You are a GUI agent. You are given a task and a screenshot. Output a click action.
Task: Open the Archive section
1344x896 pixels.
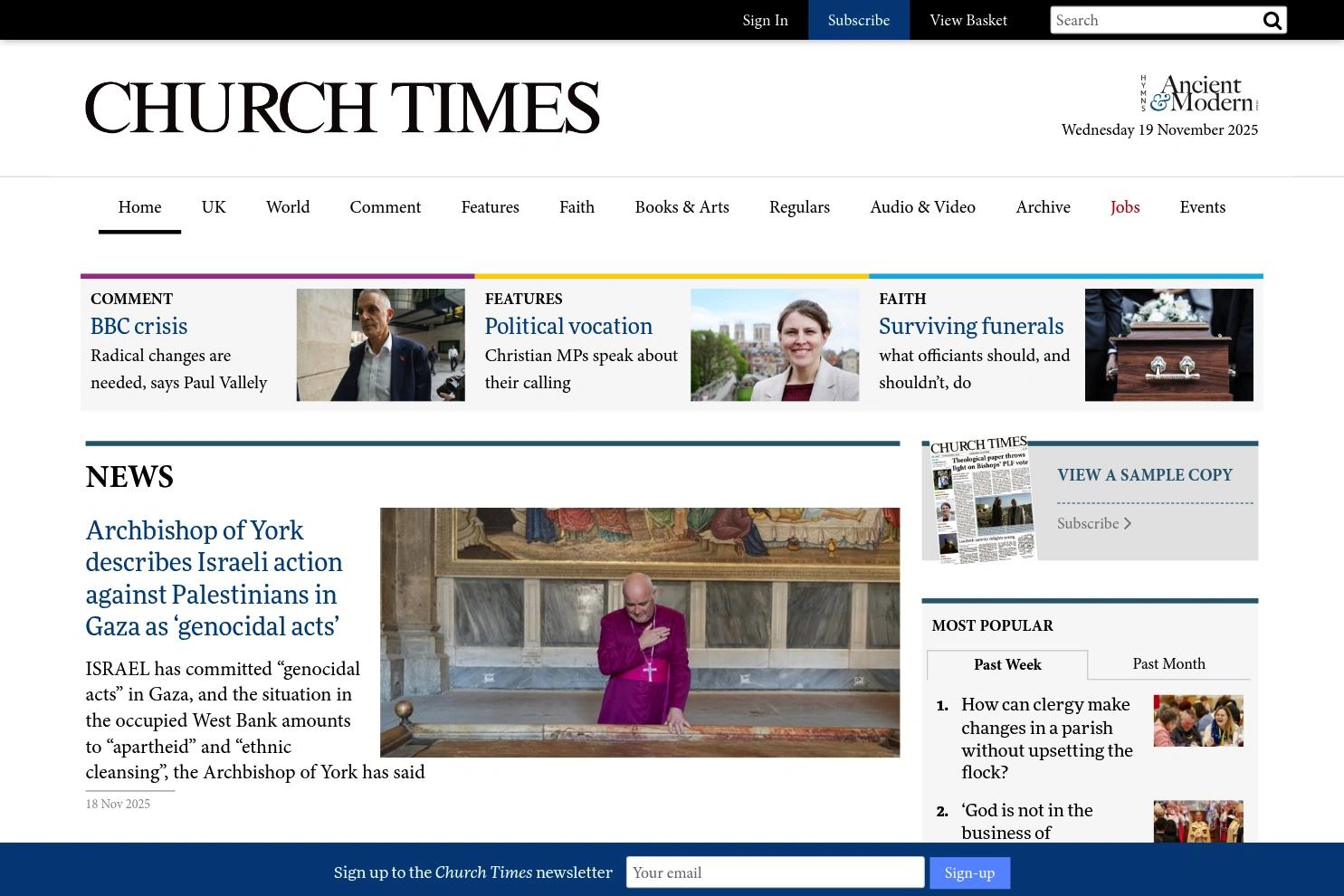pos(1043,207)
